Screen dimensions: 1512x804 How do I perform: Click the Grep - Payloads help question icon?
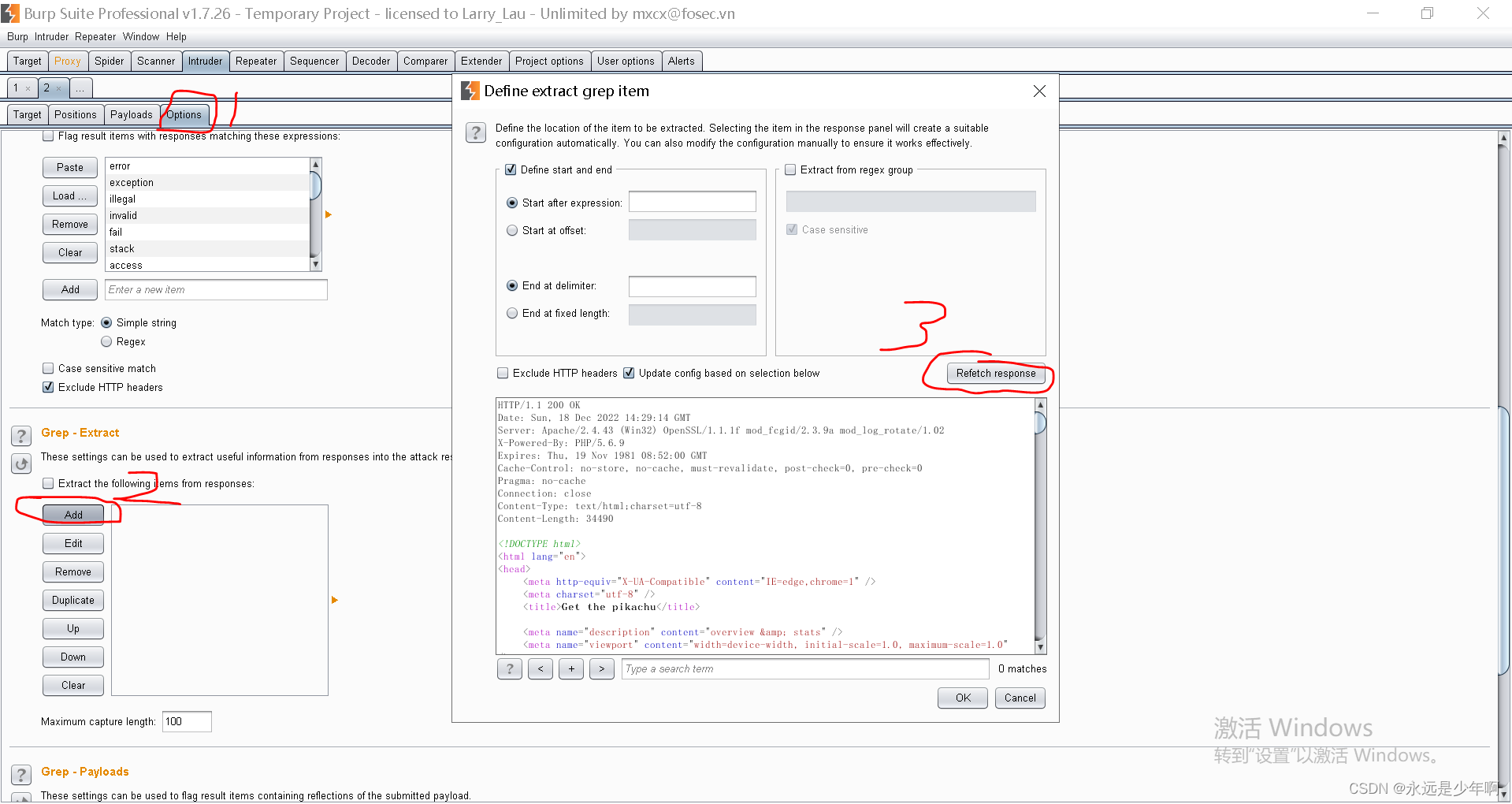(x=21, y=775)
